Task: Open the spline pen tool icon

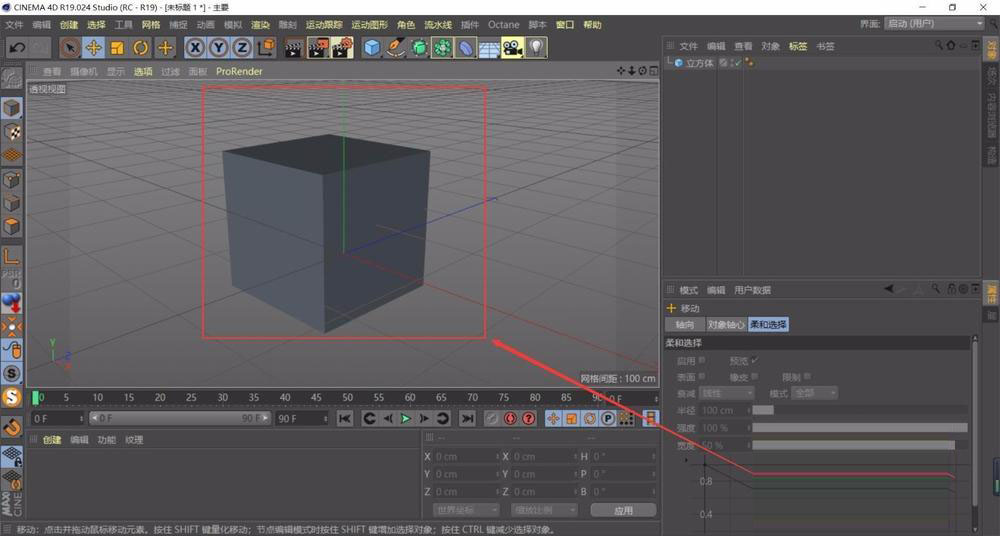Action: [396, 47]
